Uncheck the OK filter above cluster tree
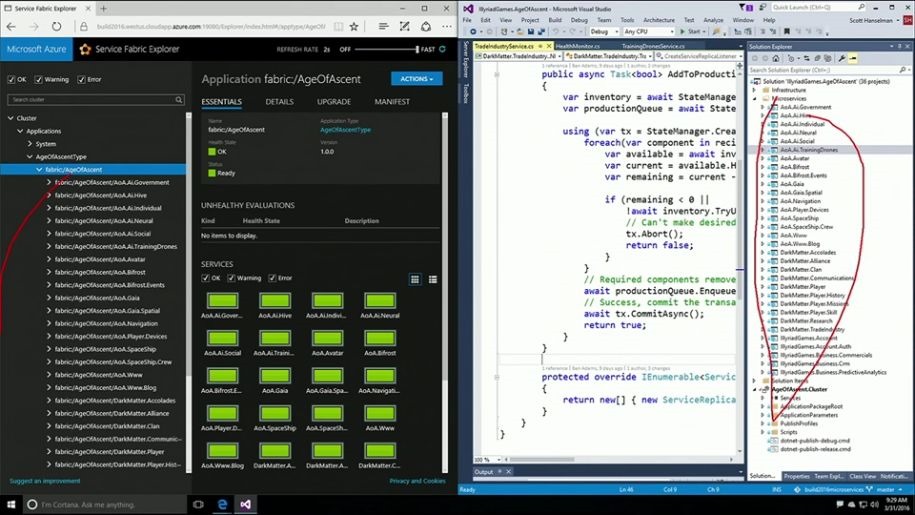This screenshot has width=915, height=515. [11, 80]
